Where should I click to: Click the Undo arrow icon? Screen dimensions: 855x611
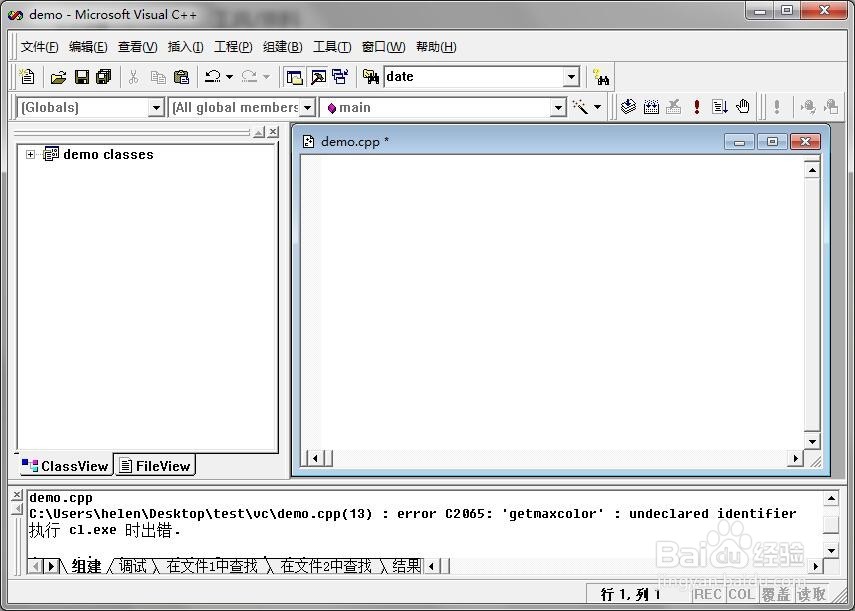click(x=213, y=77)
